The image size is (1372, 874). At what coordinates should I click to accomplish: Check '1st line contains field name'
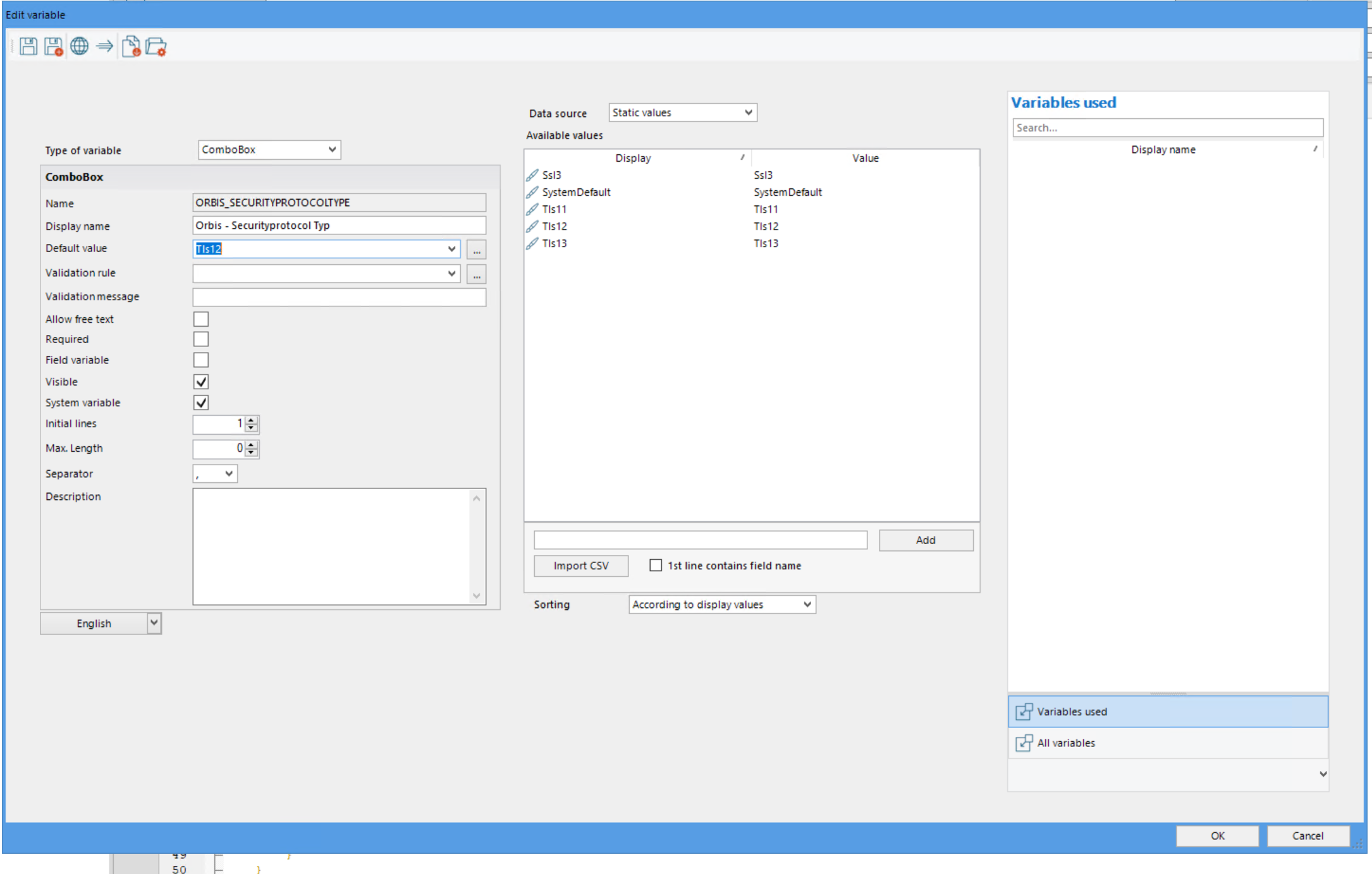pos(656,565)
